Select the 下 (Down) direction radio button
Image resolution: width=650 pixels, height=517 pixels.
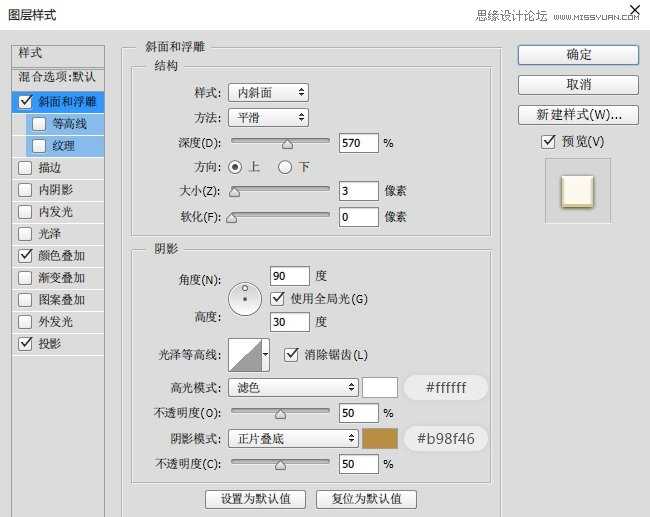click(x=285, y=167)
